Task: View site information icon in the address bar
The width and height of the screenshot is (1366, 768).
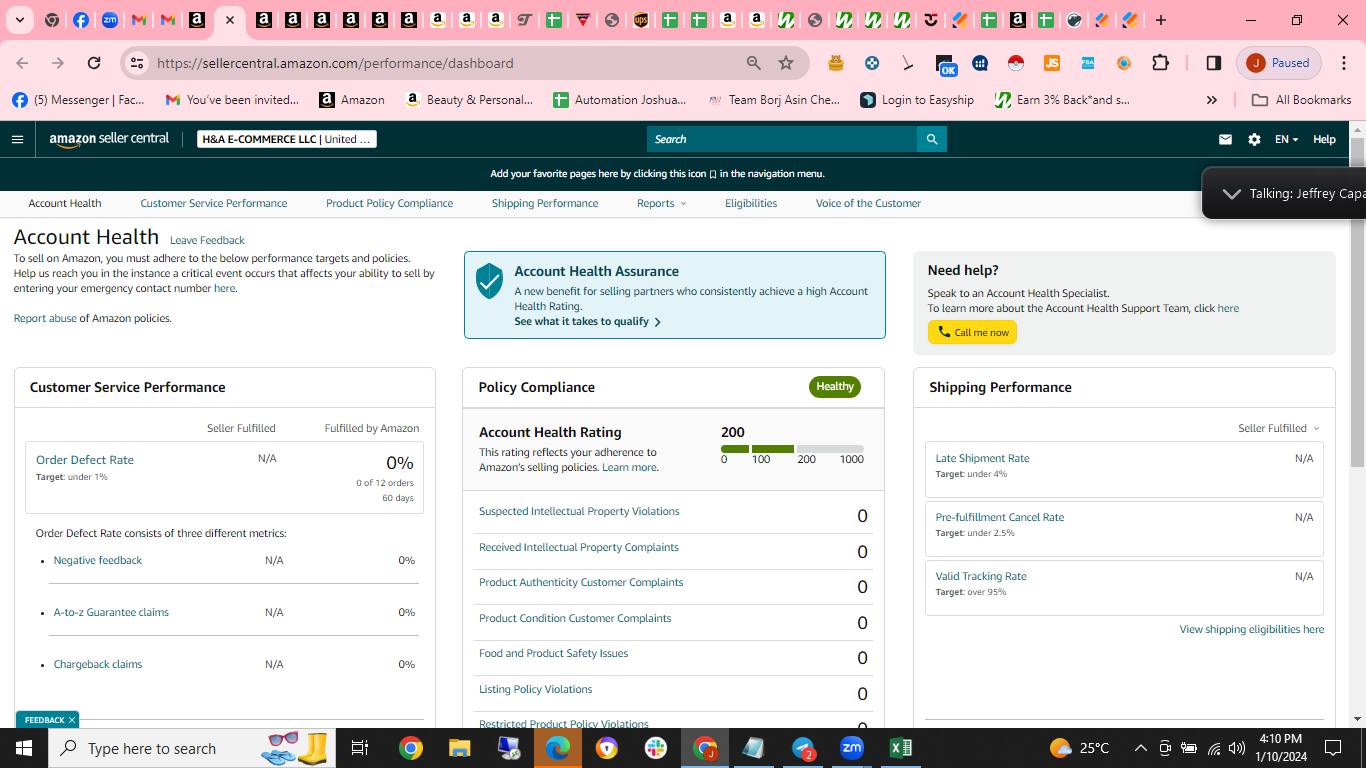Action: [x=138, y=63]
